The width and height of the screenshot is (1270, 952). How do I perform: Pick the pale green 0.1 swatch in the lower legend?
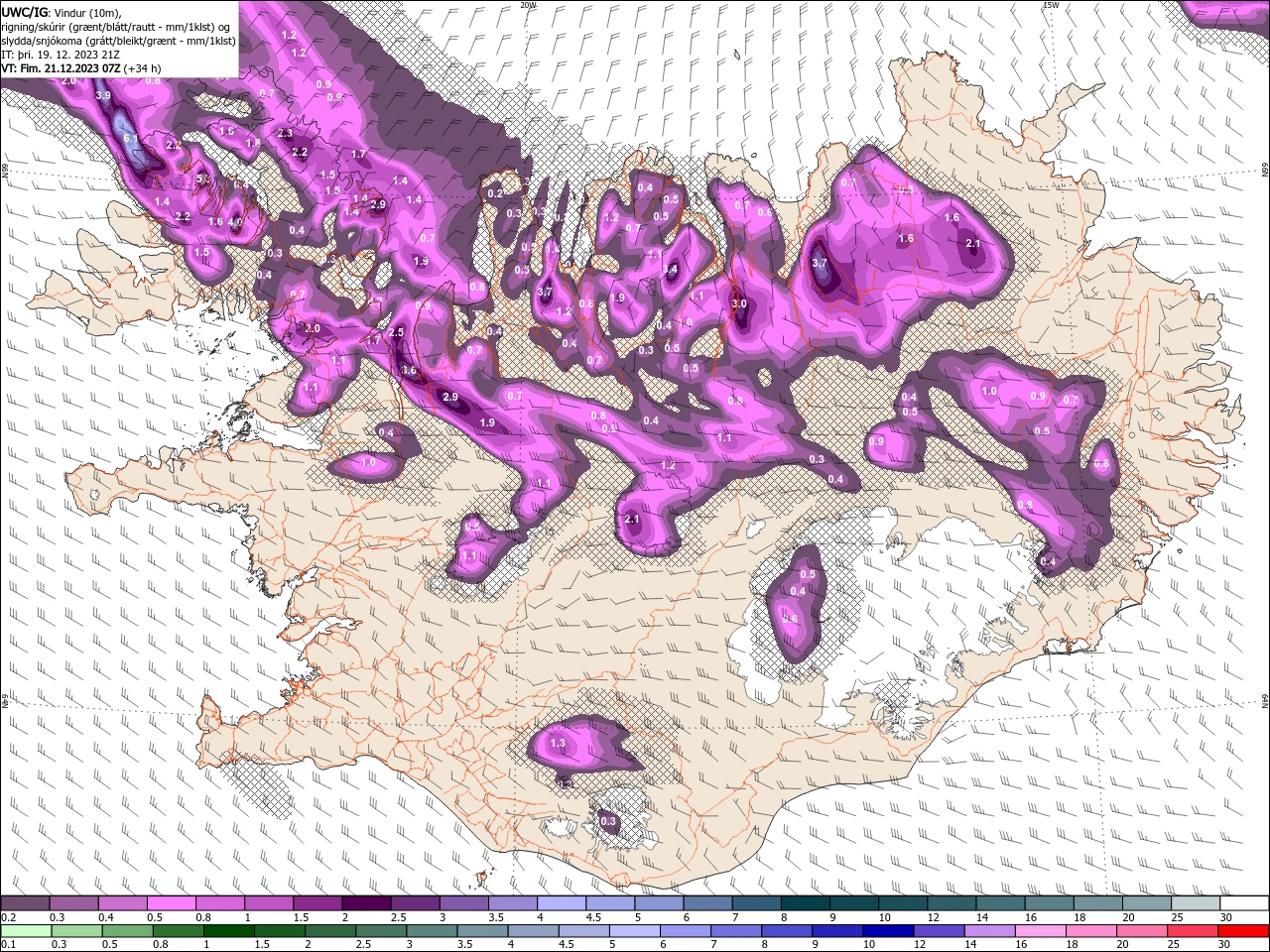click(25, 931)
